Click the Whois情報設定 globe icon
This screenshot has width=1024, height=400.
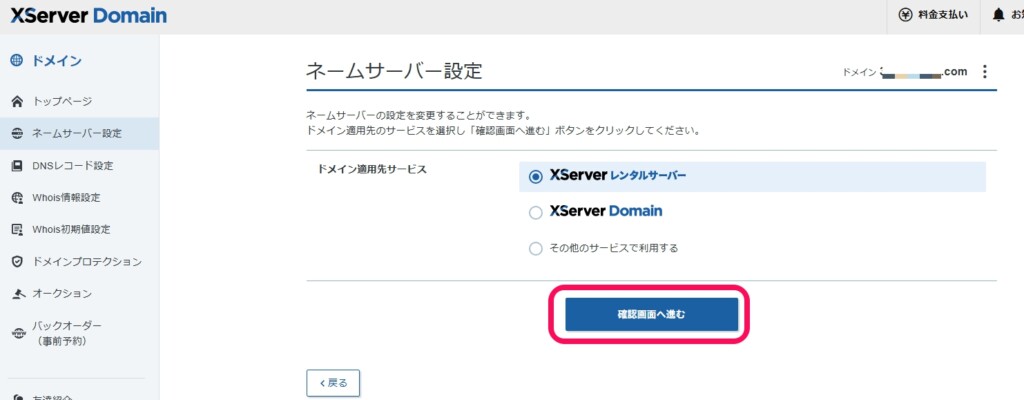[x=18, y=197]
